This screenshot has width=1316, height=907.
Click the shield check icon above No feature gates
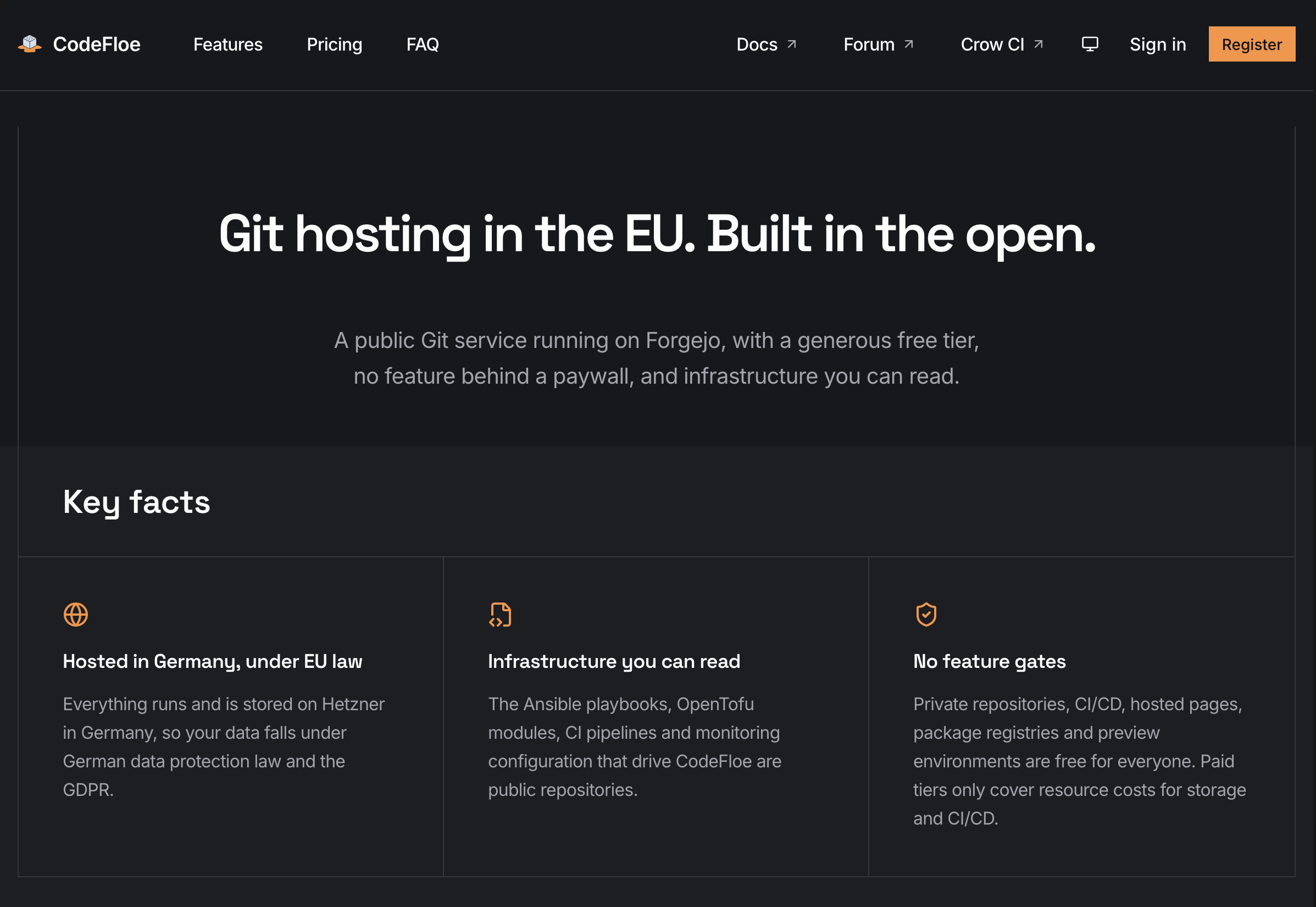926,615
